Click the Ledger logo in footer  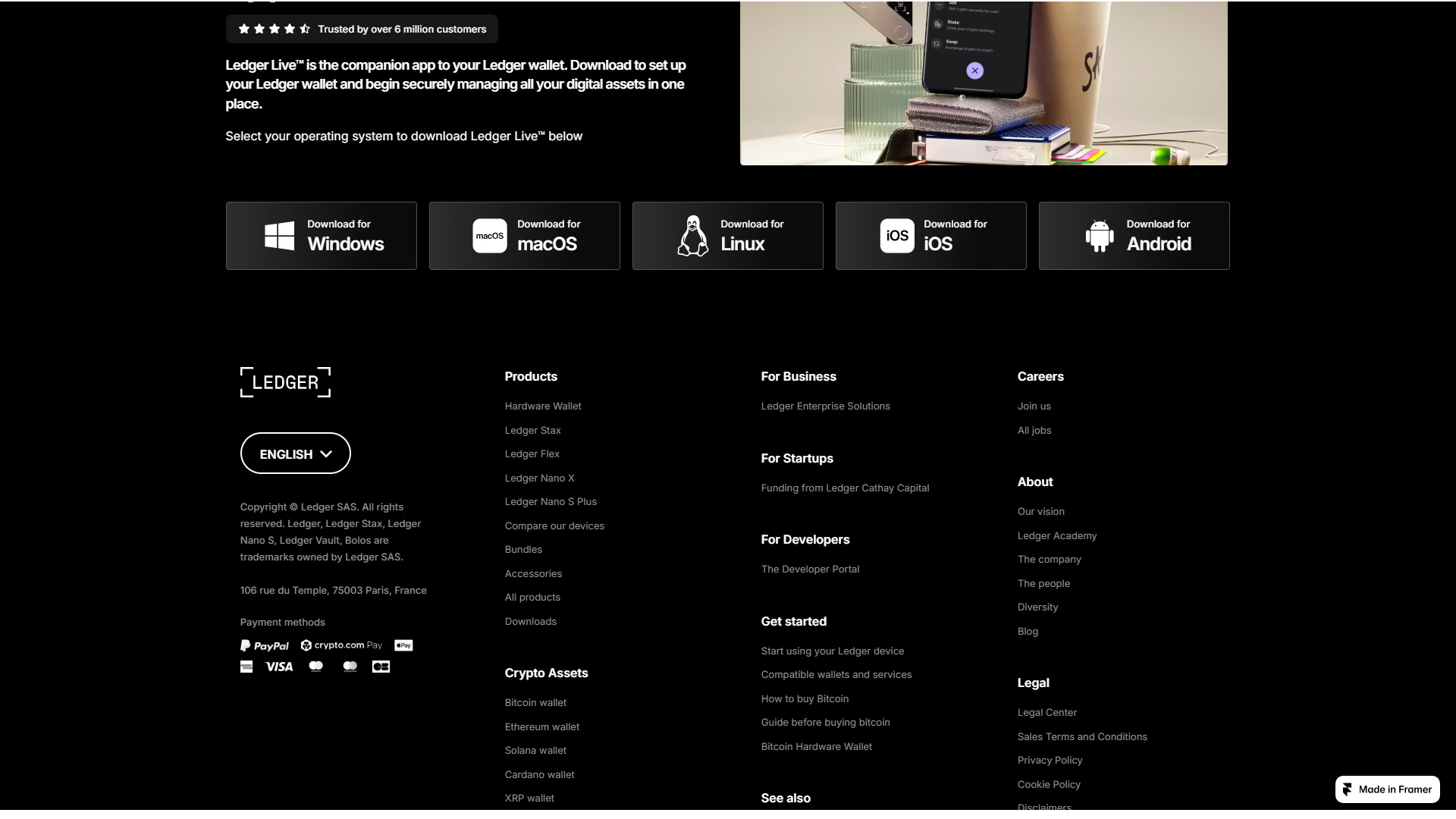tap(285, 382)
